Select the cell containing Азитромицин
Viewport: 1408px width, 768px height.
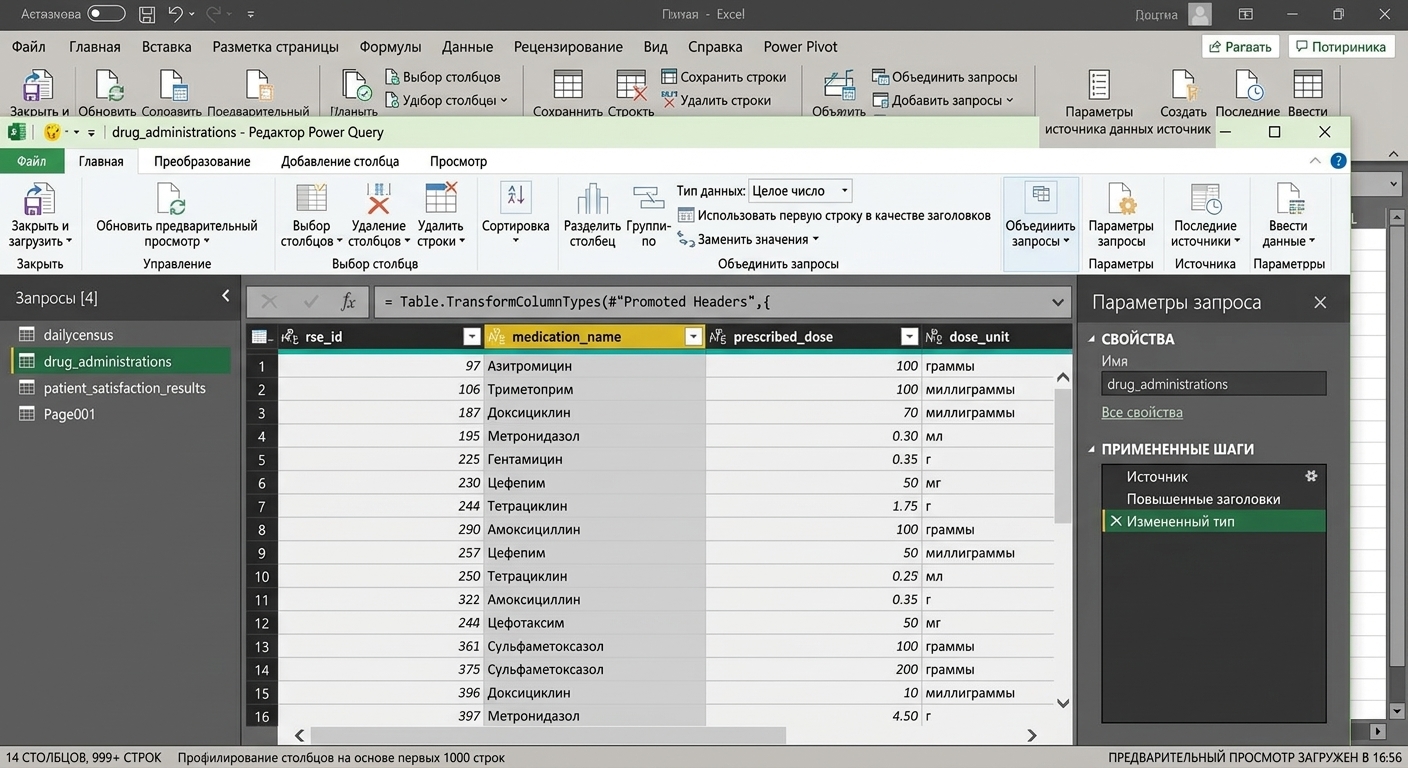coord(594,366)
